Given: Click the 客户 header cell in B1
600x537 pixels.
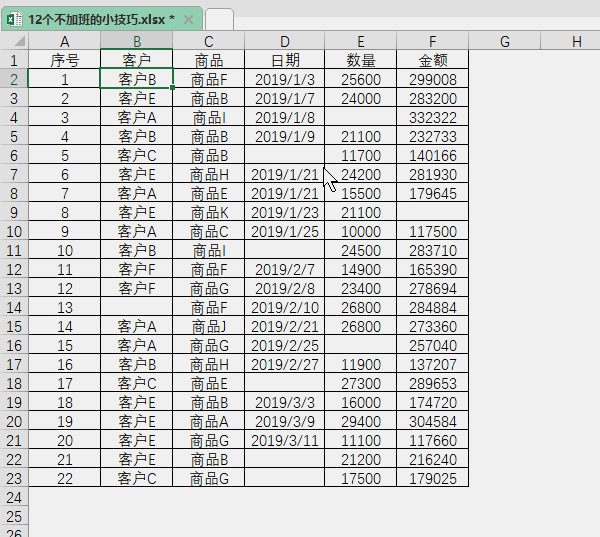Looking at the screenshot, I should 136,60.
